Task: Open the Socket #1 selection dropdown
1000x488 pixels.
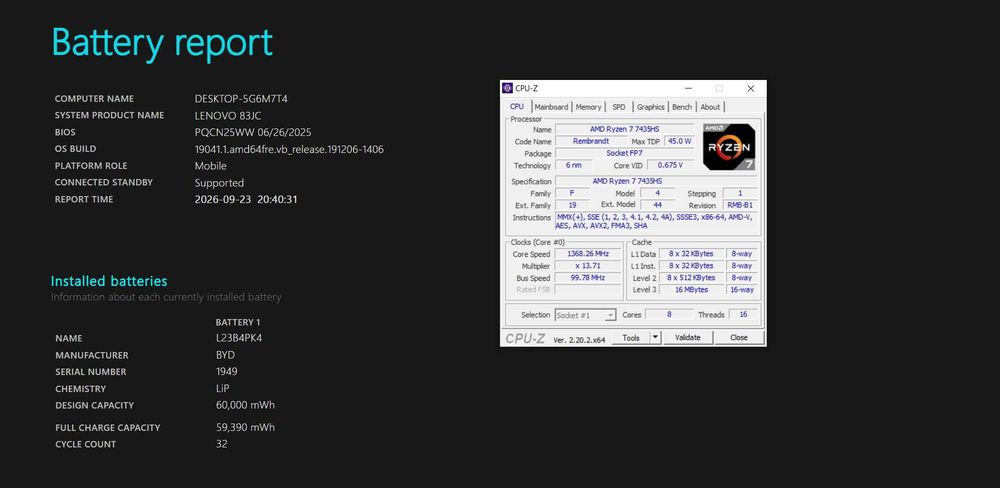Action: point(585,315)
